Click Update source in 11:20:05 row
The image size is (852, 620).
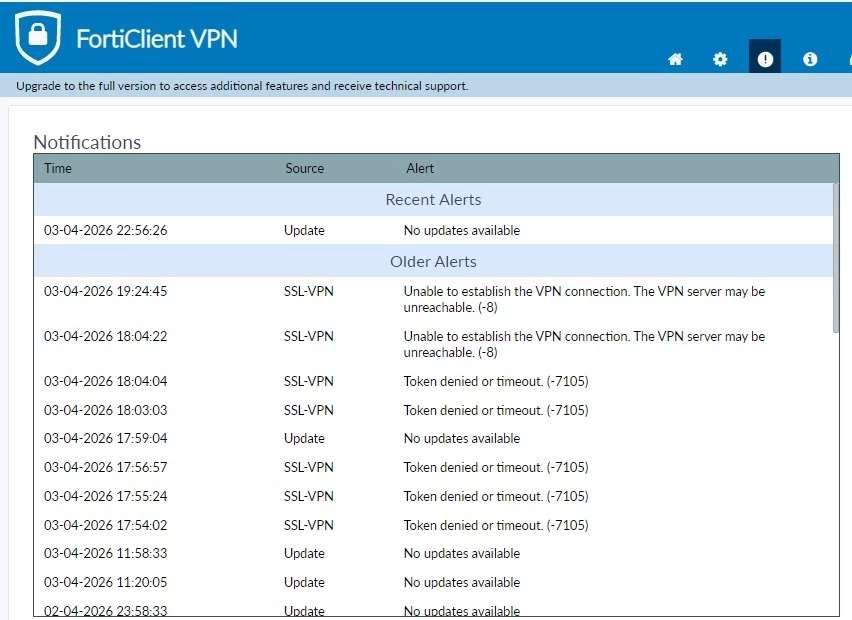click(304, 583)
